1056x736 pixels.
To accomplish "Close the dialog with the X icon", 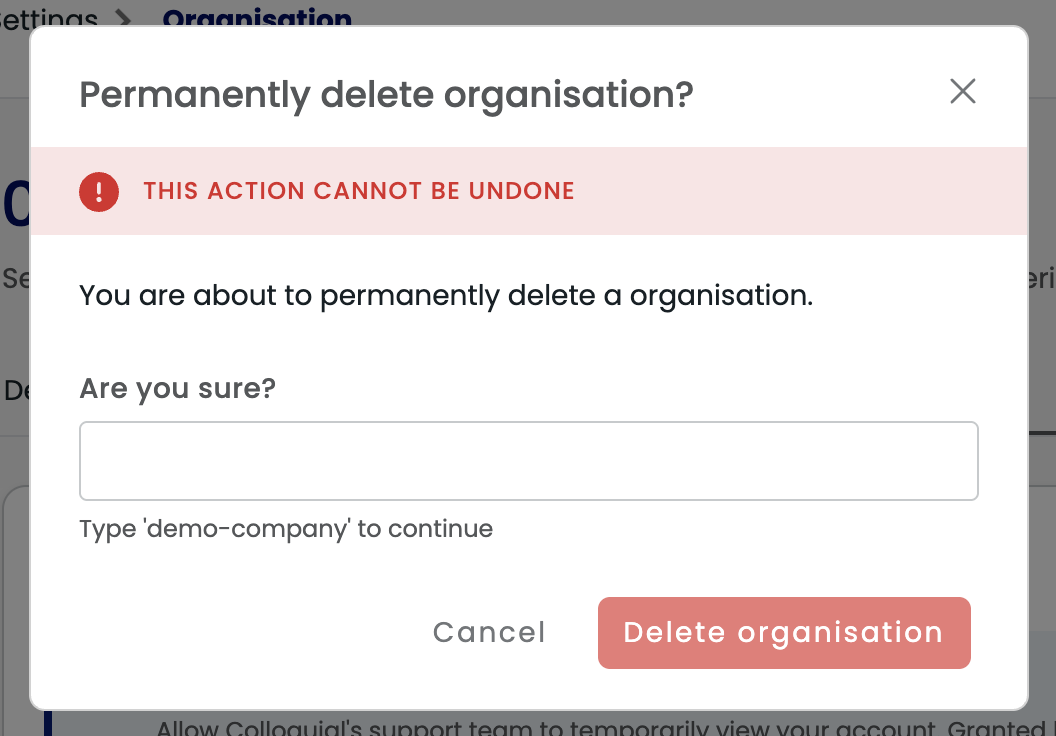I will pyautogui.click(x=962, y=92).
